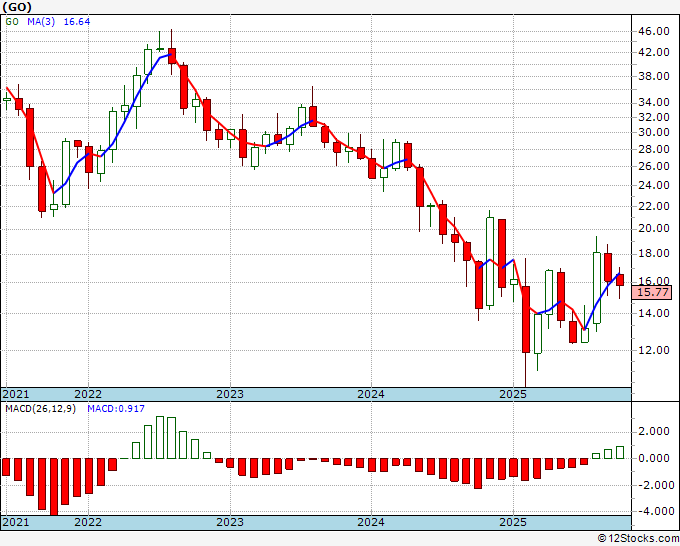Viewport: 680px width, 546px height.
Task: Click 2025 on the MACD panel time axis
Action: [x=513, y=522]
